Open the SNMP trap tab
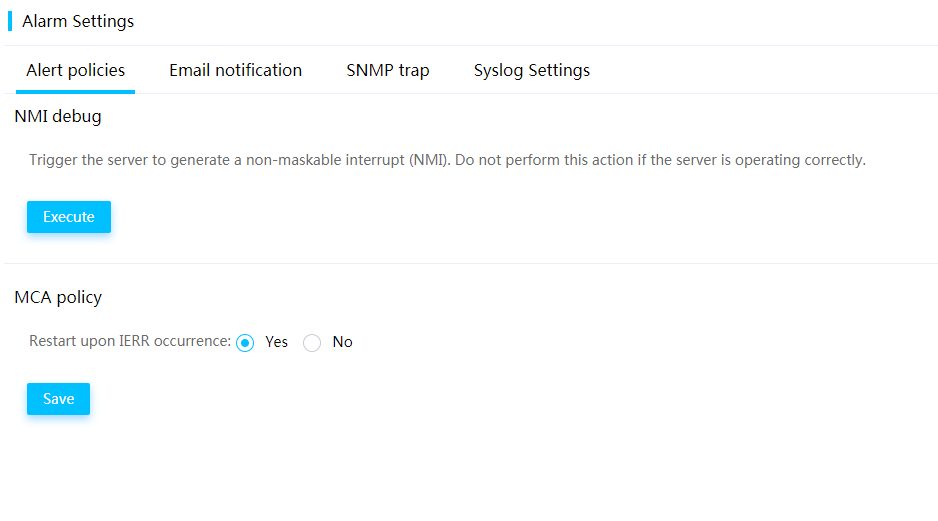This screenshot has width=938, height=521. (388, 71)
